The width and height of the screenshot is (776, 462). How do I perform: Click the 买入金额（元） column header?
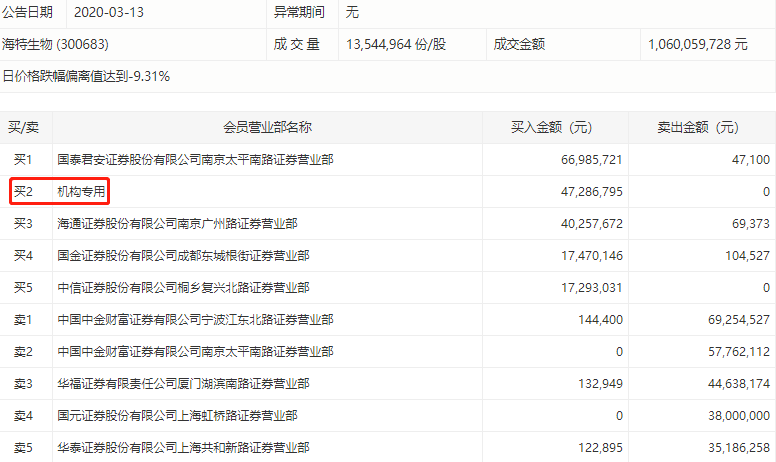point(564,127)
